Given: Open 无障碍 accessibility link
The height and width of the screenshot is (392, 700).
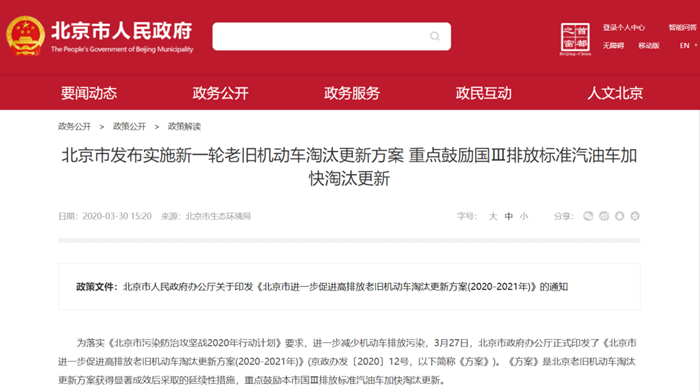Looking at the screenshot, I should 613,46.
